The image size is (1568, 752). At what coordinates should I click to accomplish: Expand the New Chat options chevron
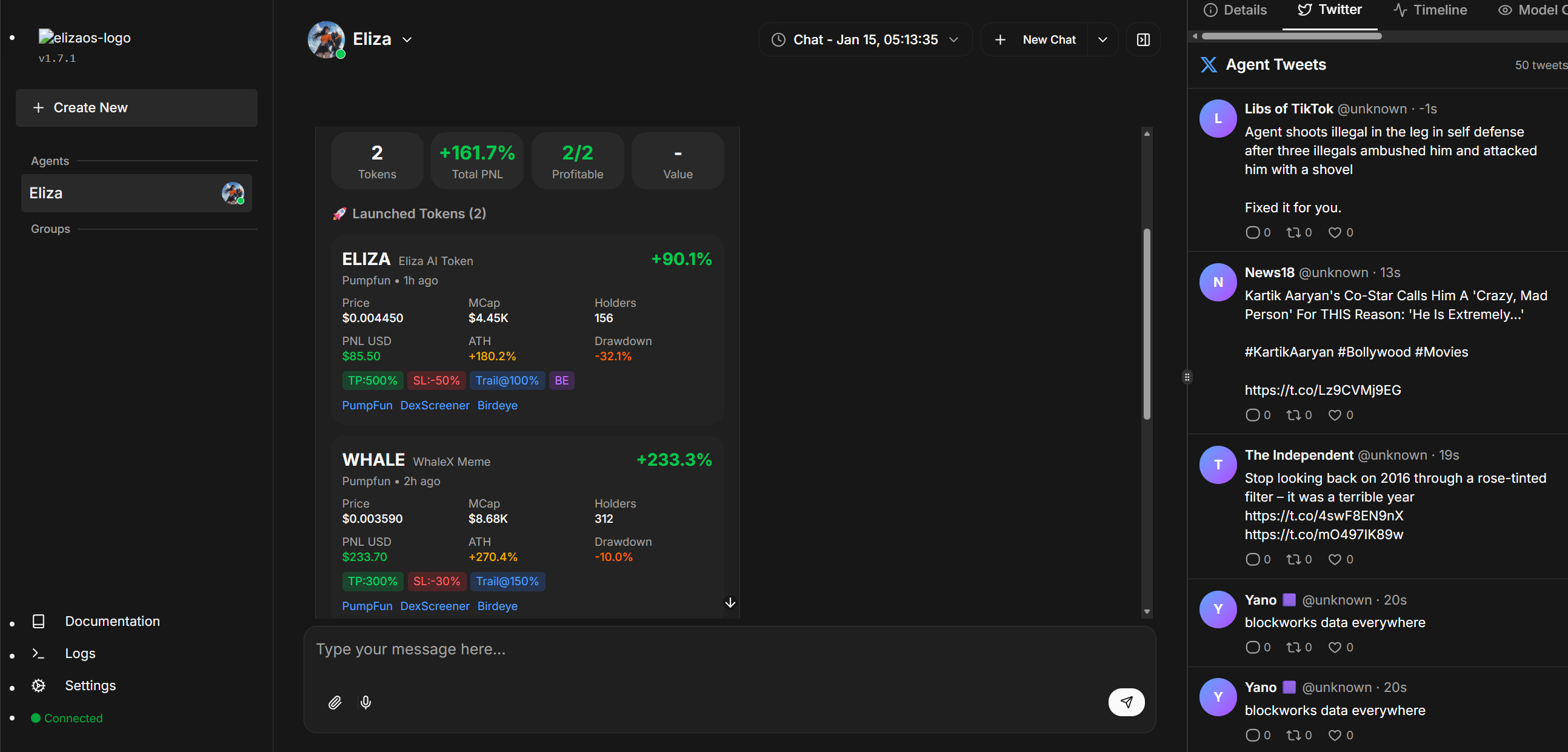[1102, 39]
